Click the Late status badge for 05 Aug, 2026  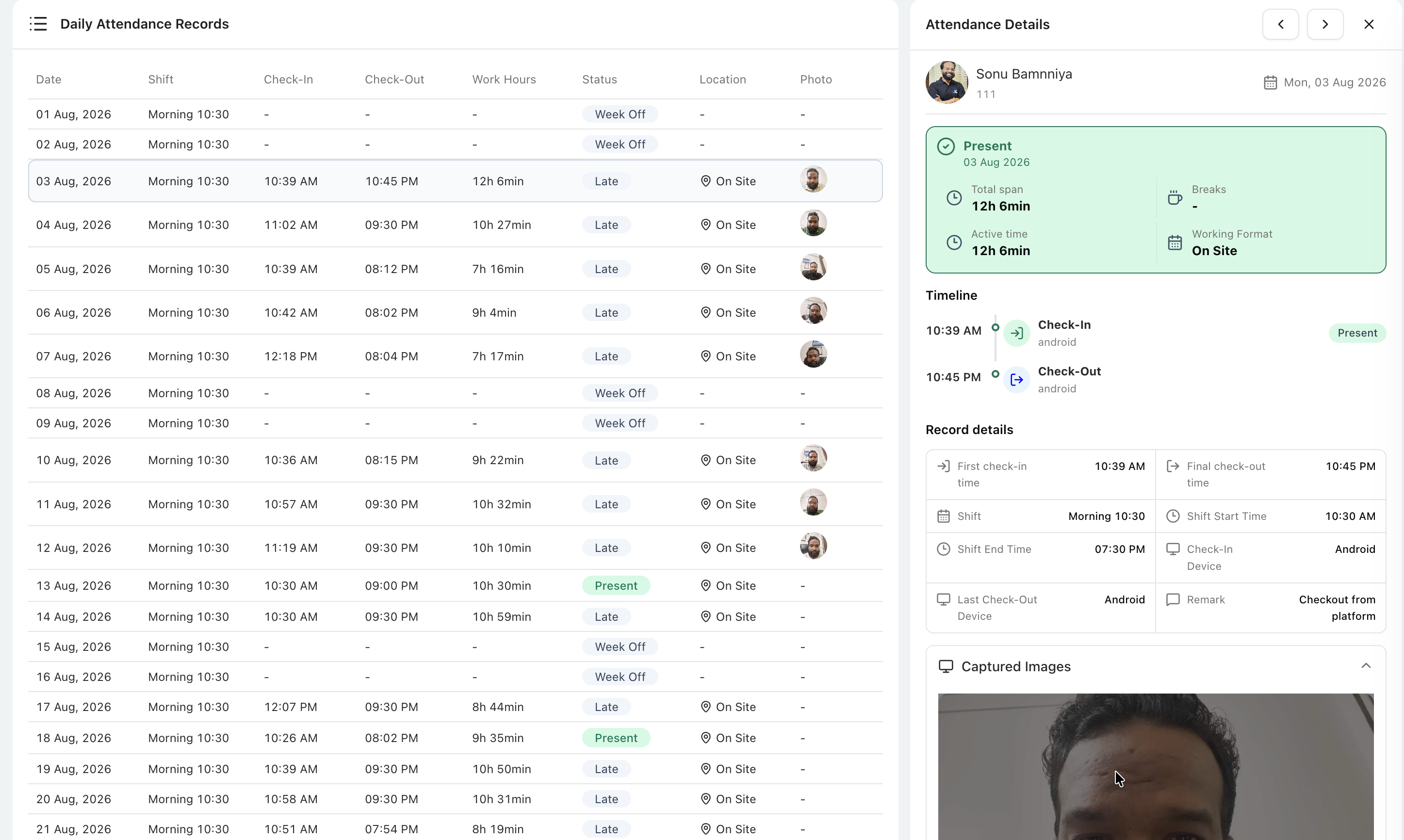pyautogui.click(x=606, y=269)
